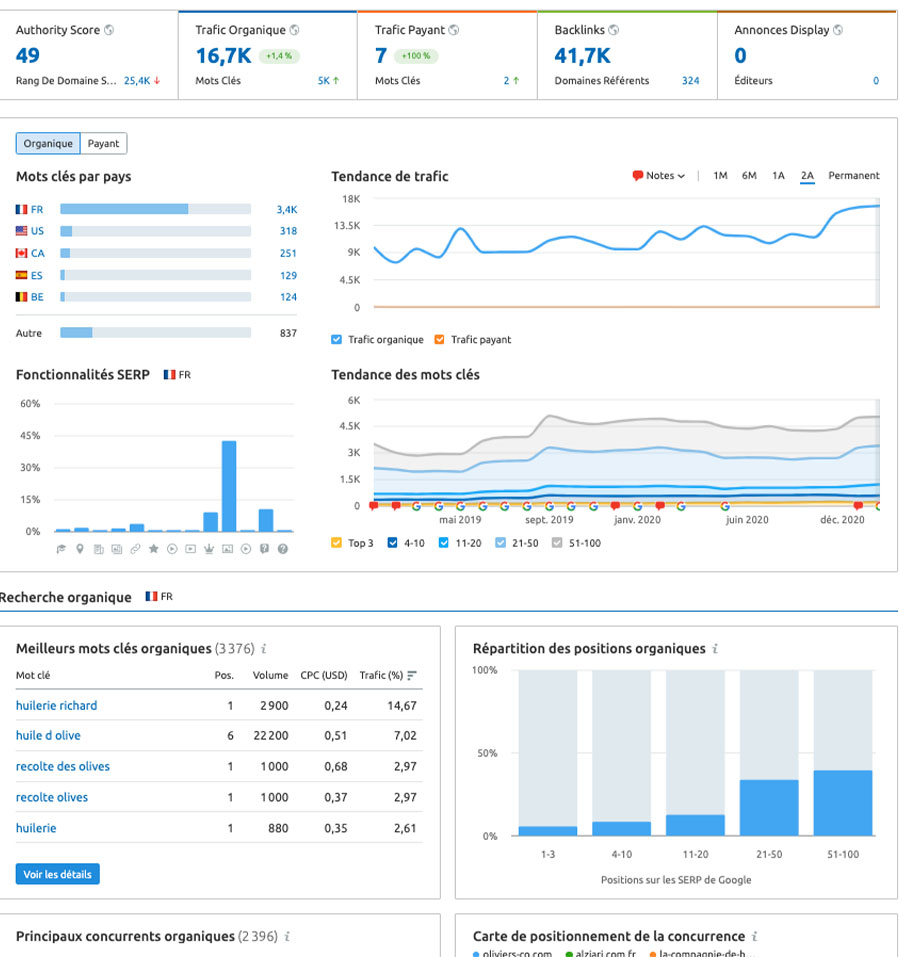
Task: Click the info icon next to Meilleurs mots clés organiques
Action: (x=262, y=648)
